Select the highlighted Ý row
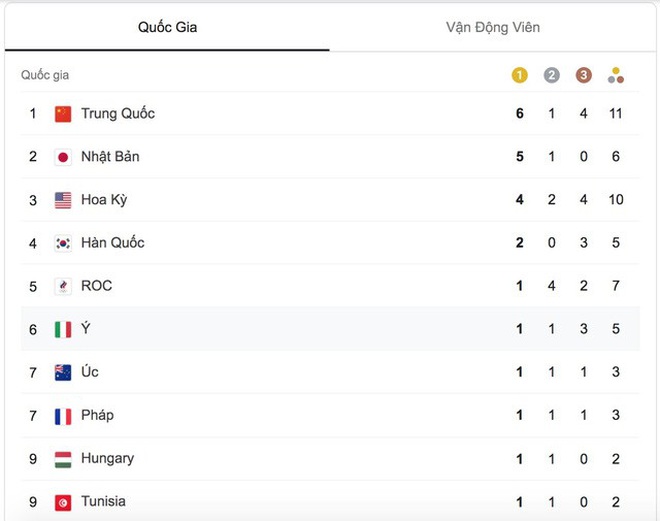This screenshot has width=660, height=521. 330,329
